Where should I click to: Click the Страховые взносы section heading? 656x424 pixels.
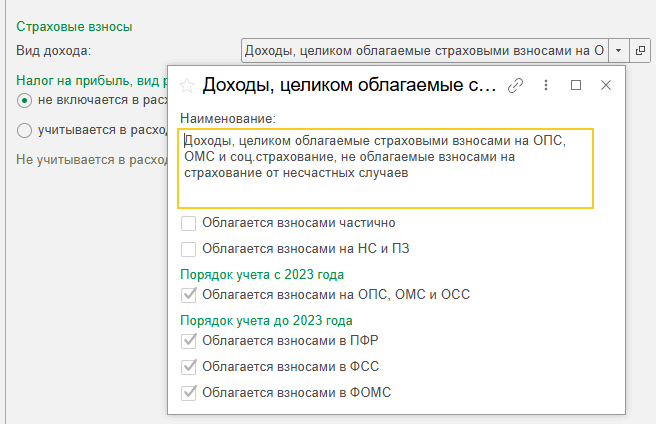74,27
